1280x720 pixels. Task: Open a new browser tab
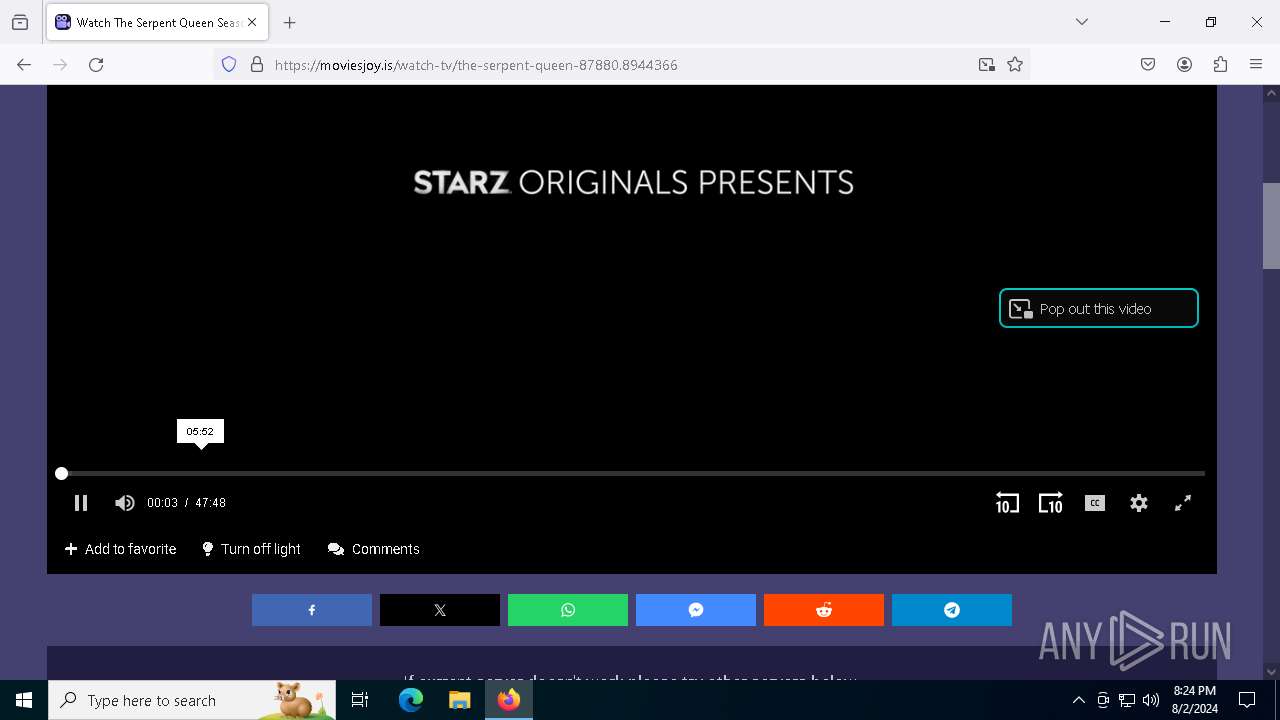point(289,22)
